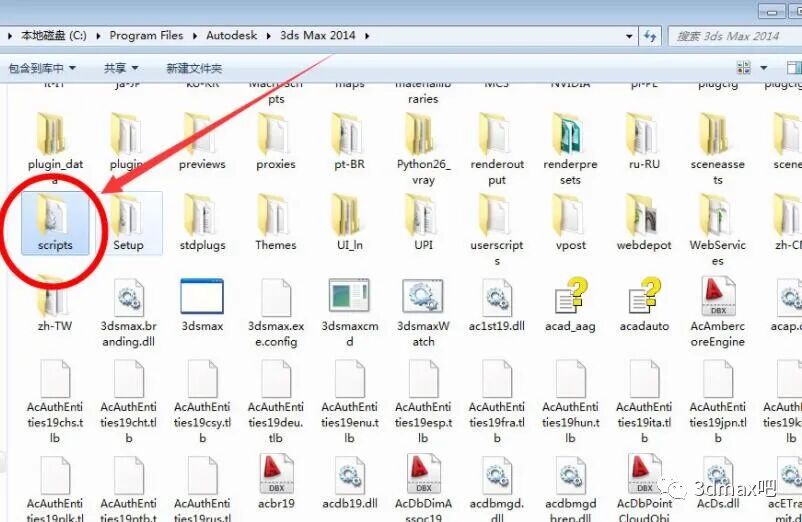Navigate to Program Files in address bar
Image resolution: width=802 pixels, height=522 pixels.
click(146, 35)
